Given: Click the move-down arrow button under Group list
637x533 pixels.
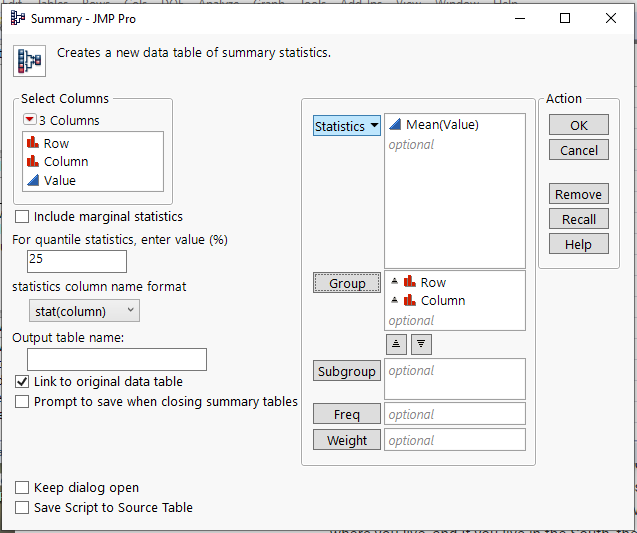Looking at the screenshot, I should click(421, 343).
